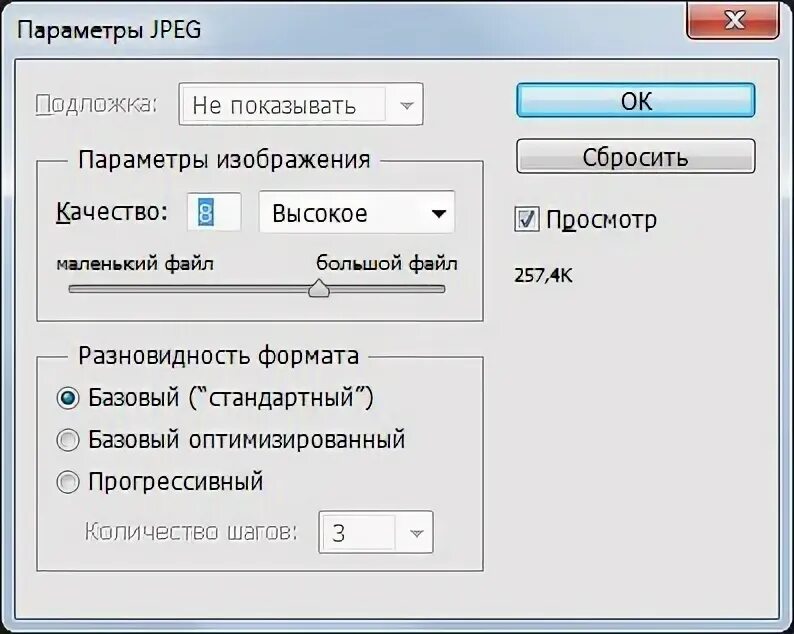Click the Просмотр label text
Image resolution: width=794 pixels, height=634 pixels.
point(602,220)
